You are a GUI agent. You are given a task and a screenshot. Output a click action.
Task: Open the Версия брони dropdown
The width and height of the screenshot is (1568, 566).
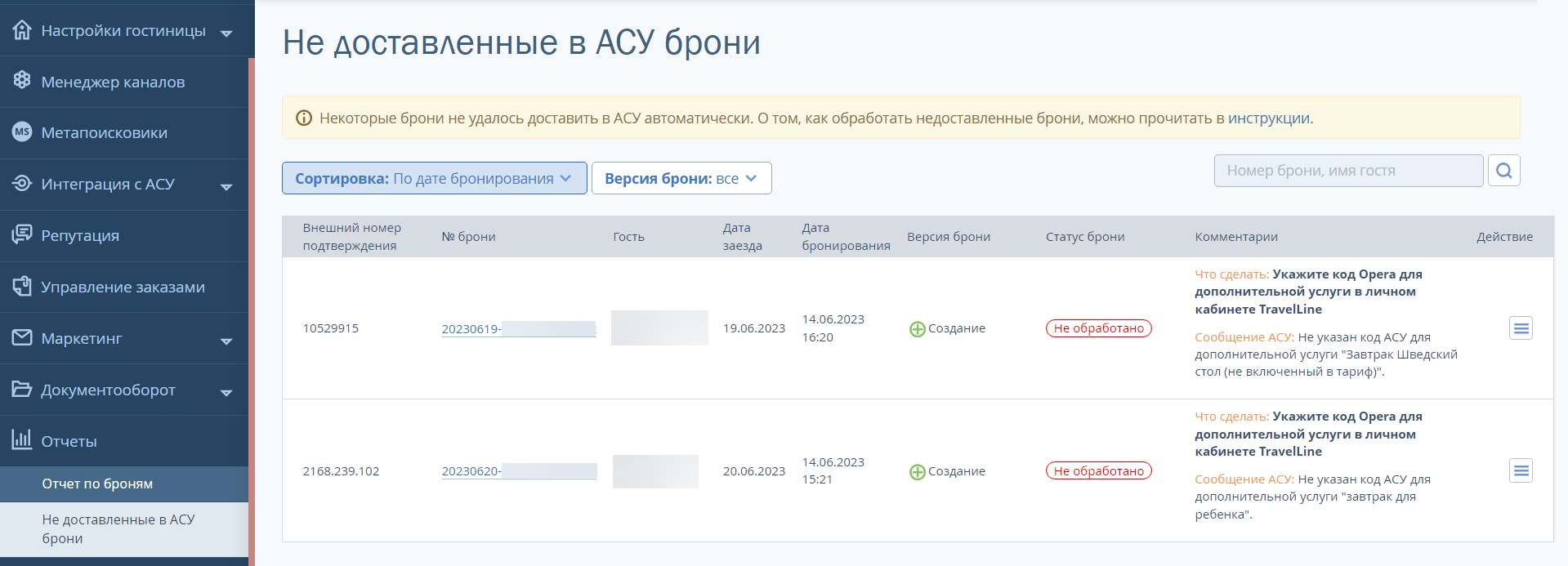point(681,178)
